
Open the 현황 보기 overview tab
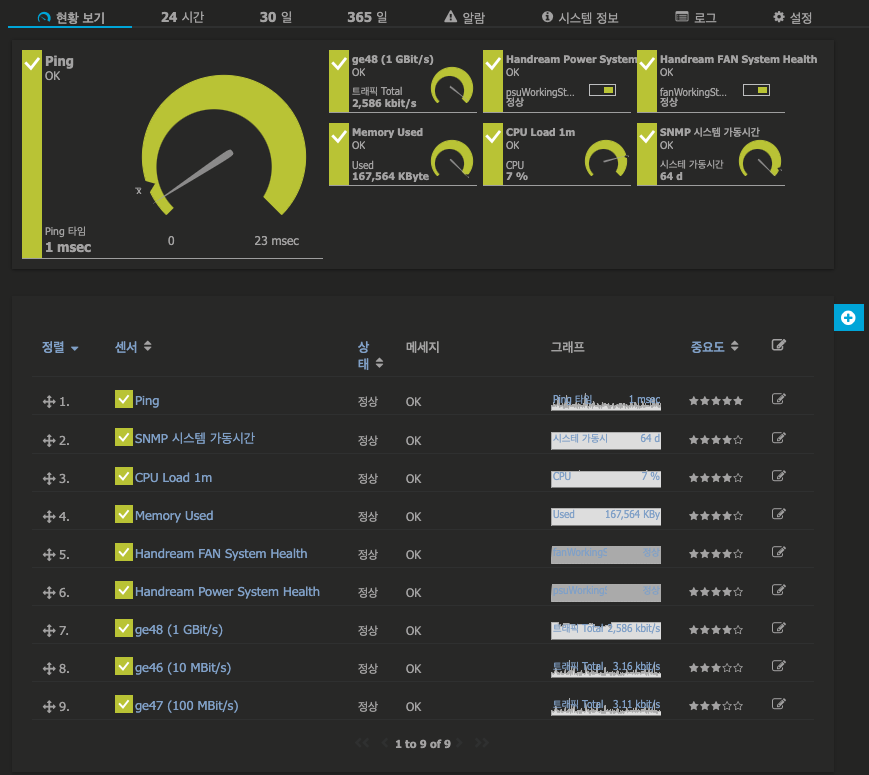tap(70, 17)
